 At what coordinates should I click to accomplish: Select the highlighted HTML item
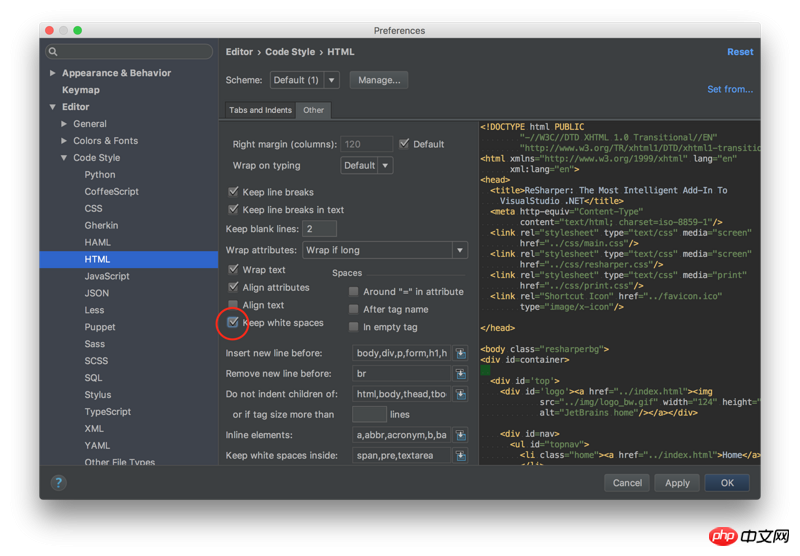129,259
